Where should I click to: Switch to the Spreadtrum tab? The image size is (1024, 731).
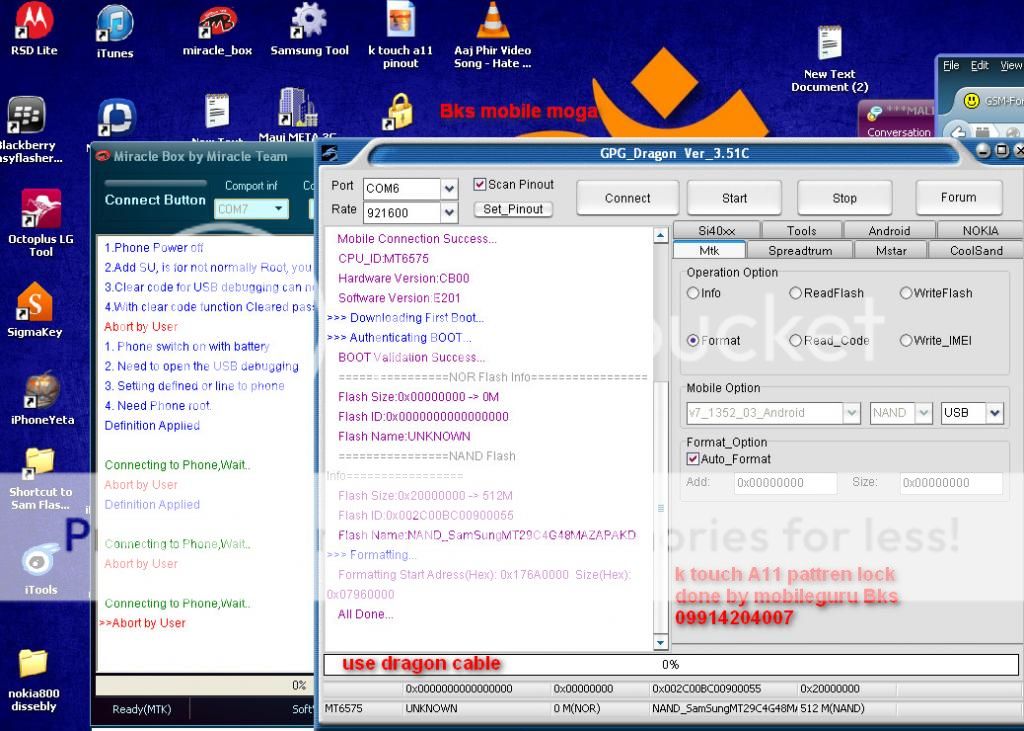tap(800, 250)
